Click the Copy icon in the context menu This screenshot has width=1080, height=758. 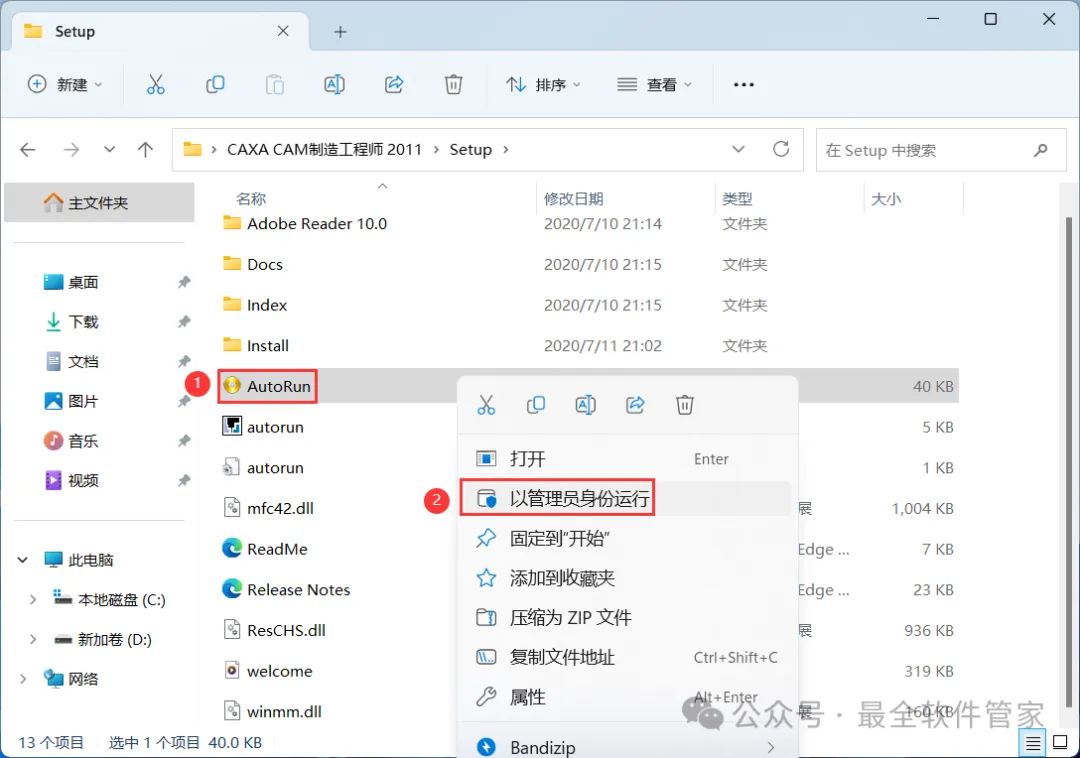[536, 405]
